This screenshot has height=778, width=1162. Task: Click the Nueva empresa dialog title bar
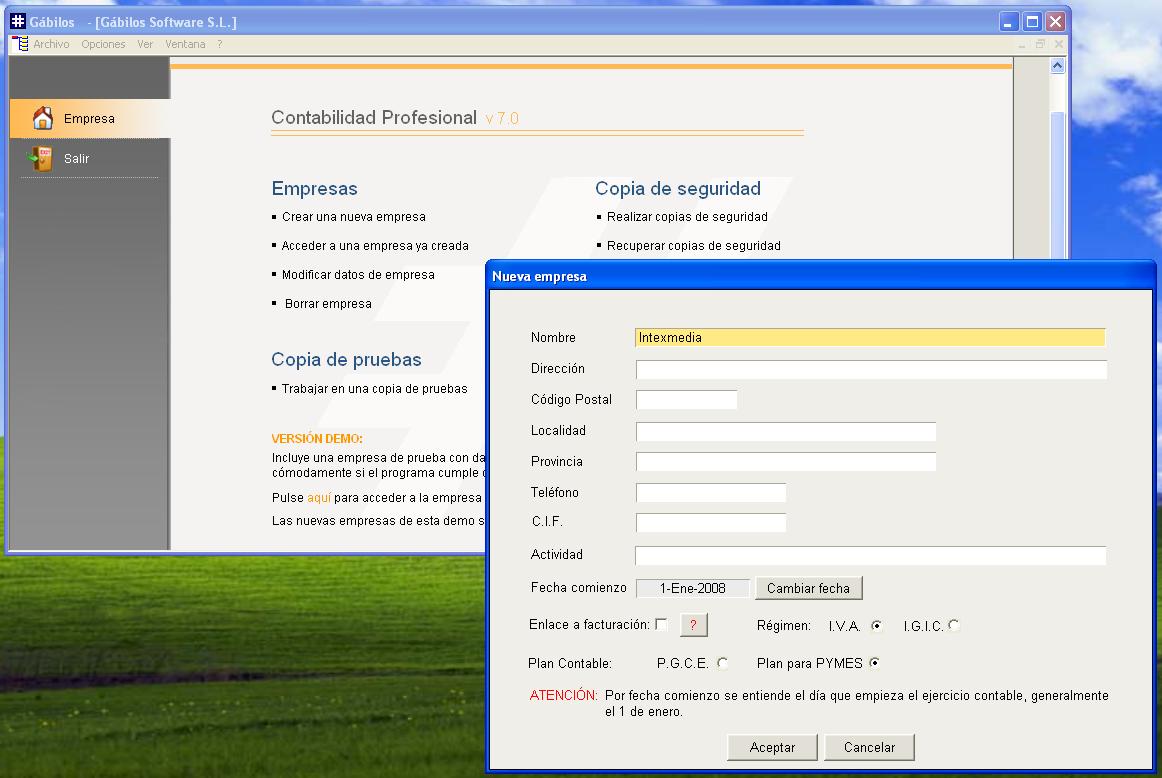(x=820, y=276)
